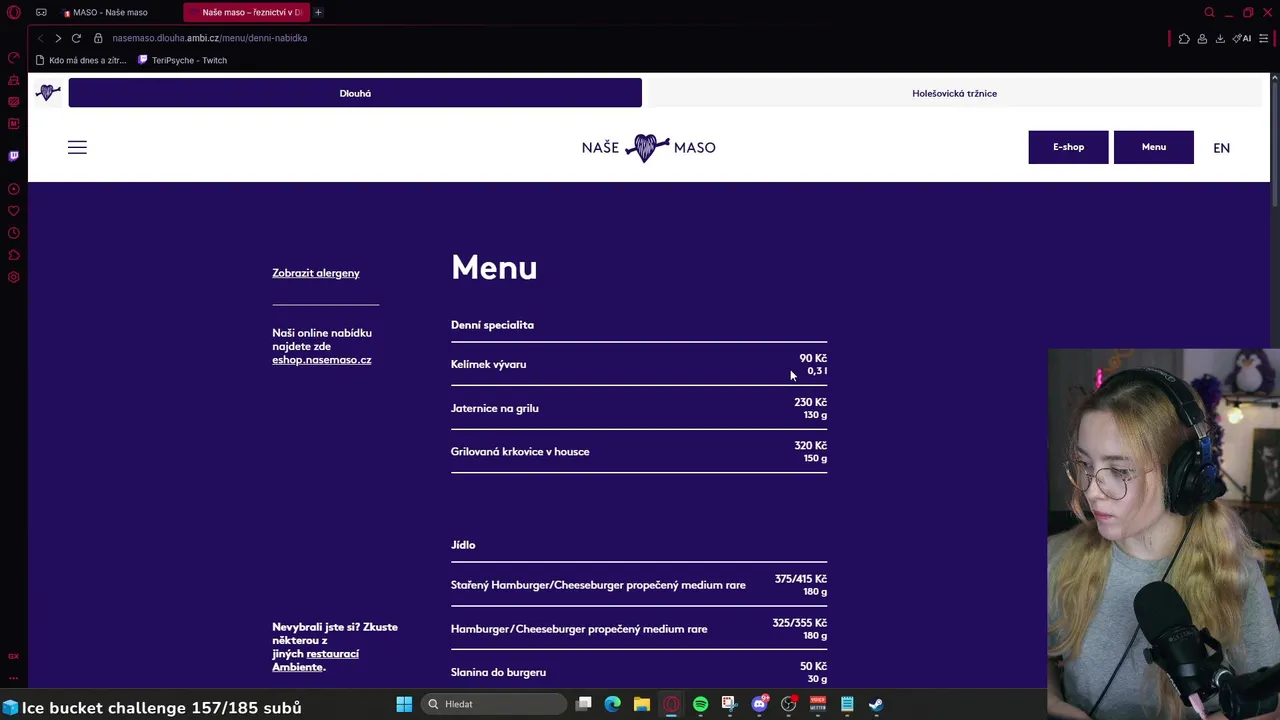Open the Opera AI assistant icon
This screenshot has height=720, width=1280.
(x=1242, y=38)
